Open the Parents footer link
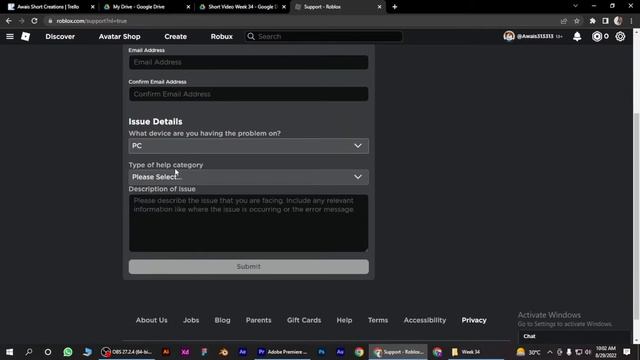 pyautogui.click(x=258, y=320)
